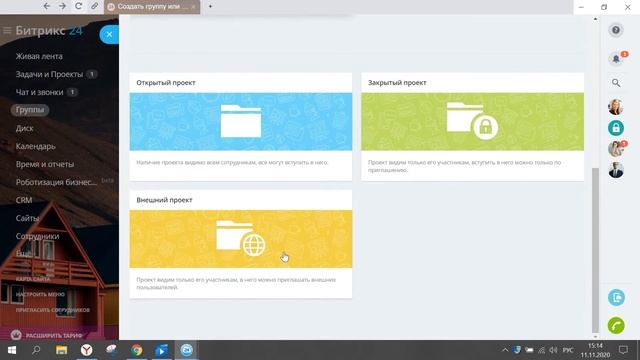Open Чат и звонки menu item
640x360 pixels.
pyautogui.click(x=39, y=92)
